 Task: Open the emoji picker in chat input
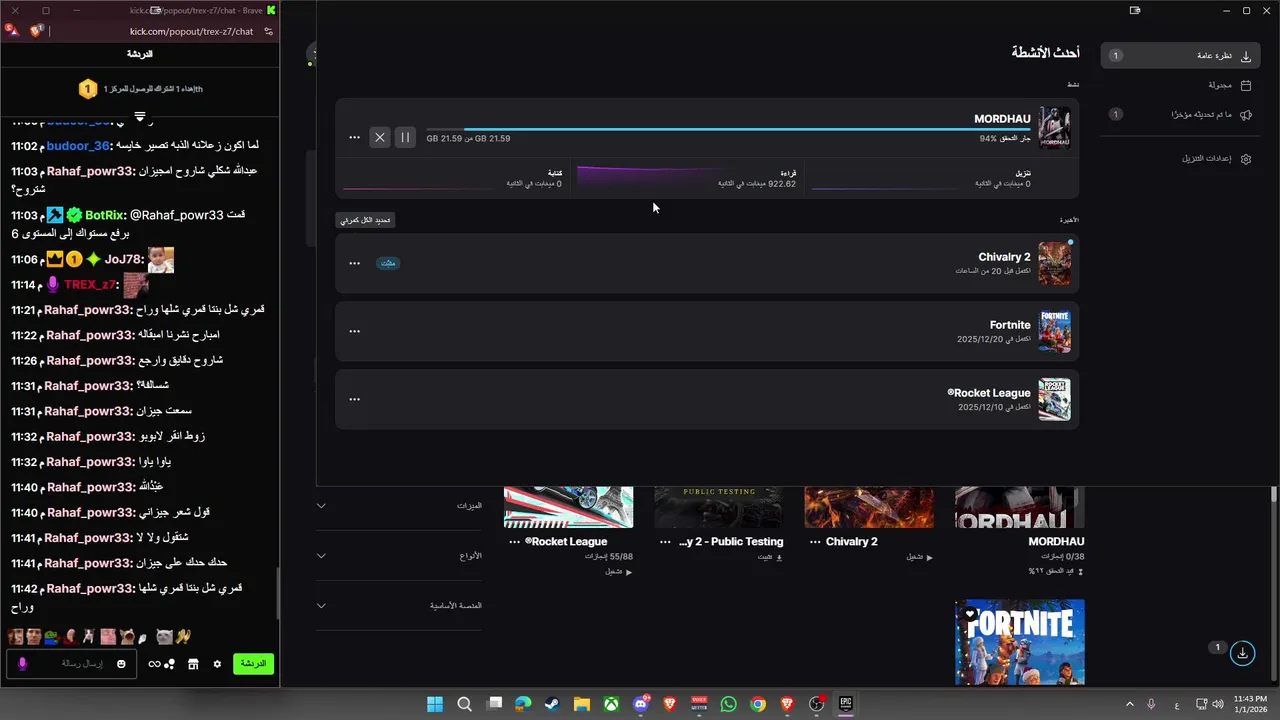pyautogui.click(x=121, y=664)
